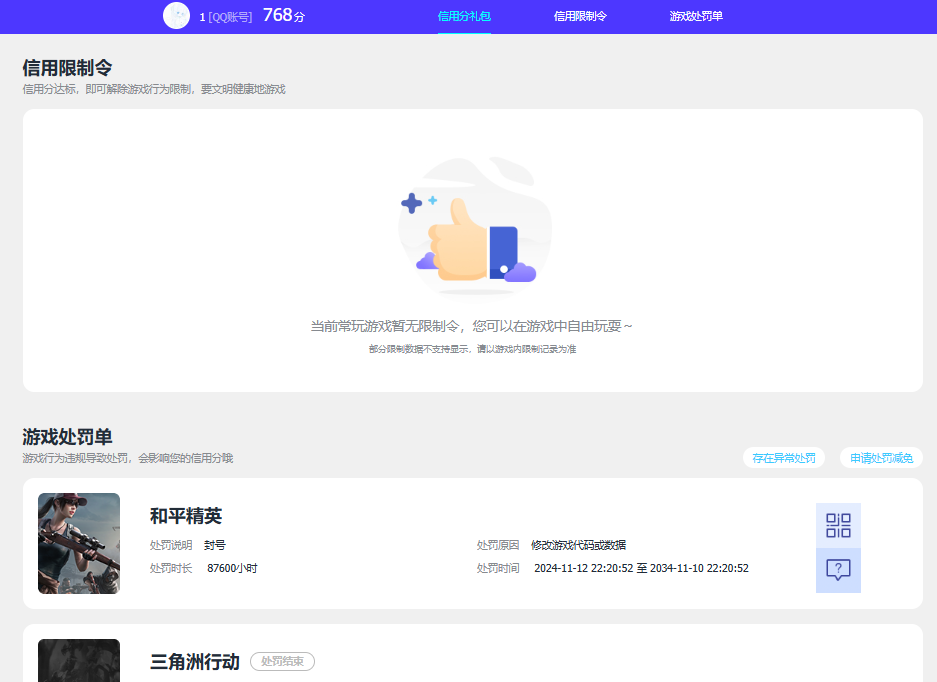Switch to the 游戏处罚单 tab
The width and height of the screenshot is (937, 682).
coord(696,16)
